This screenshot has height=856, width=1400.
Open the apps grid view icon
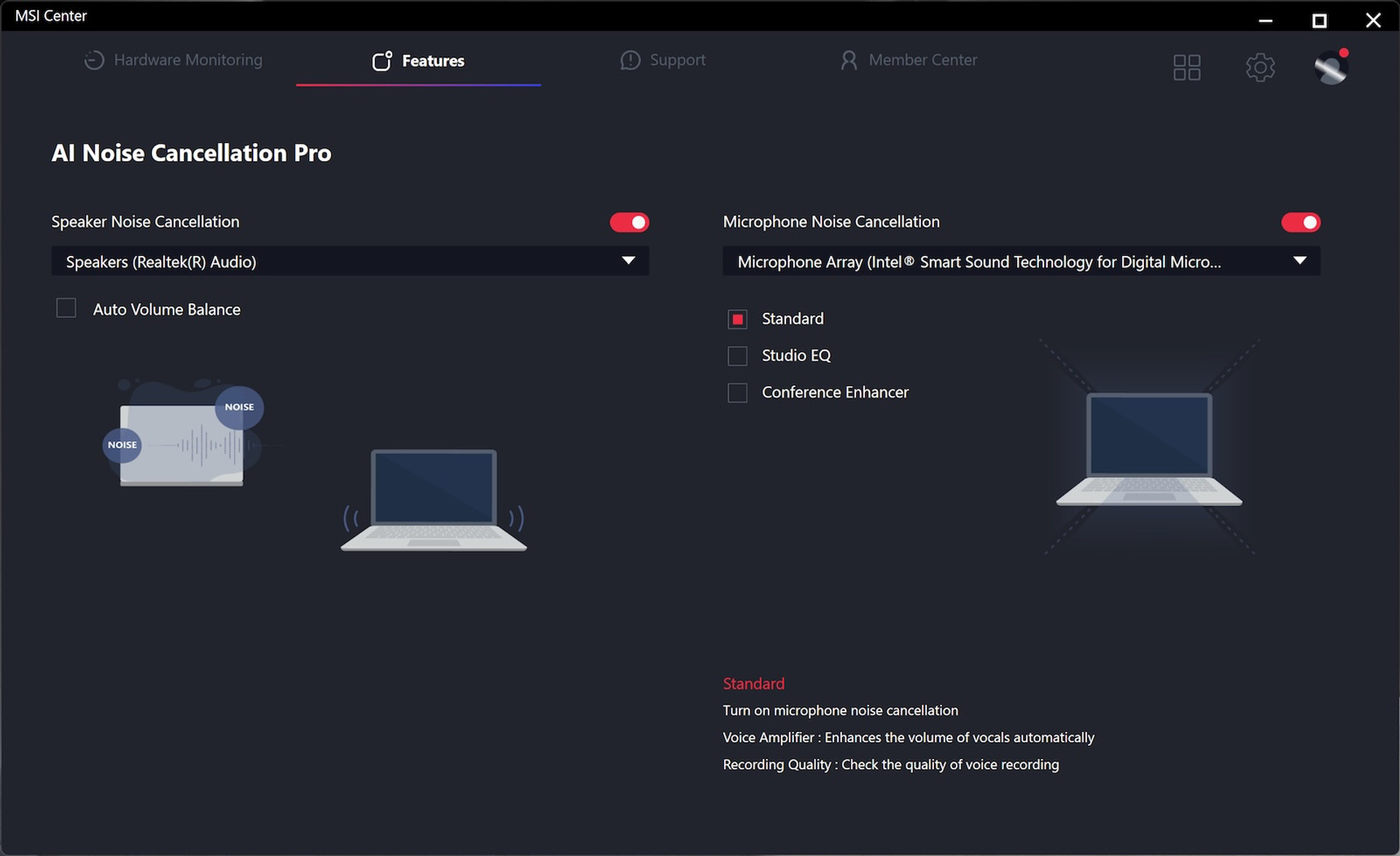click(x=1186, y=68)
